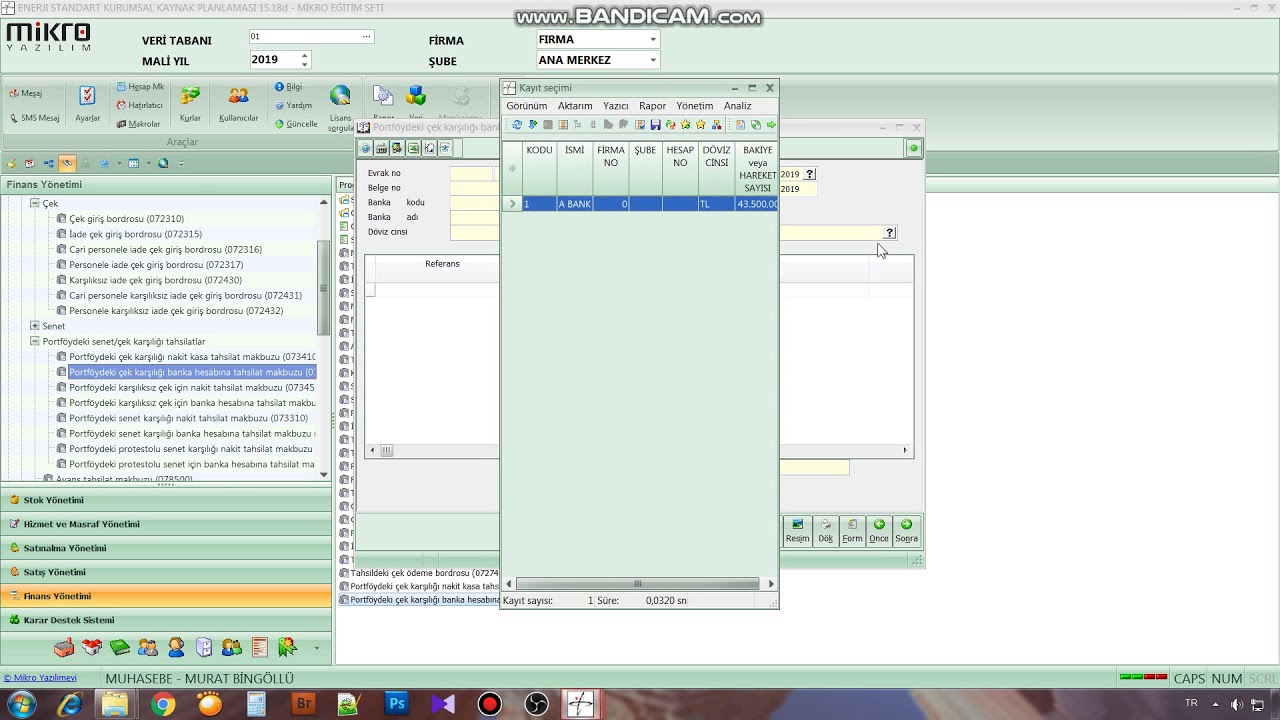Increase the Mali Yıl stepper
The height and width of the screenshot is (720, 1280).
pos(304,56)
